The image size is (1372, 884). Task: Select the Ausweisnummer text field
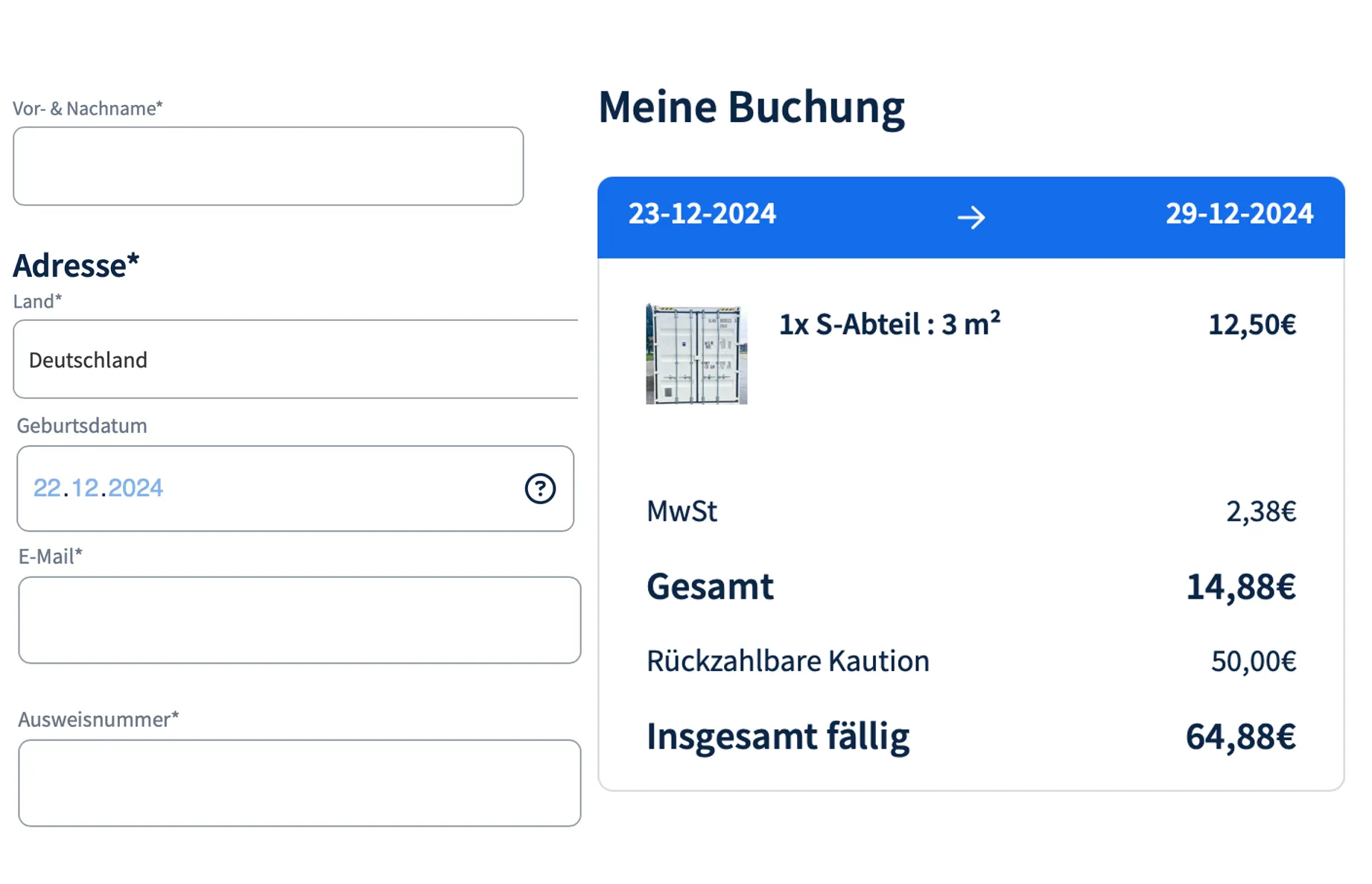point(299,783)
